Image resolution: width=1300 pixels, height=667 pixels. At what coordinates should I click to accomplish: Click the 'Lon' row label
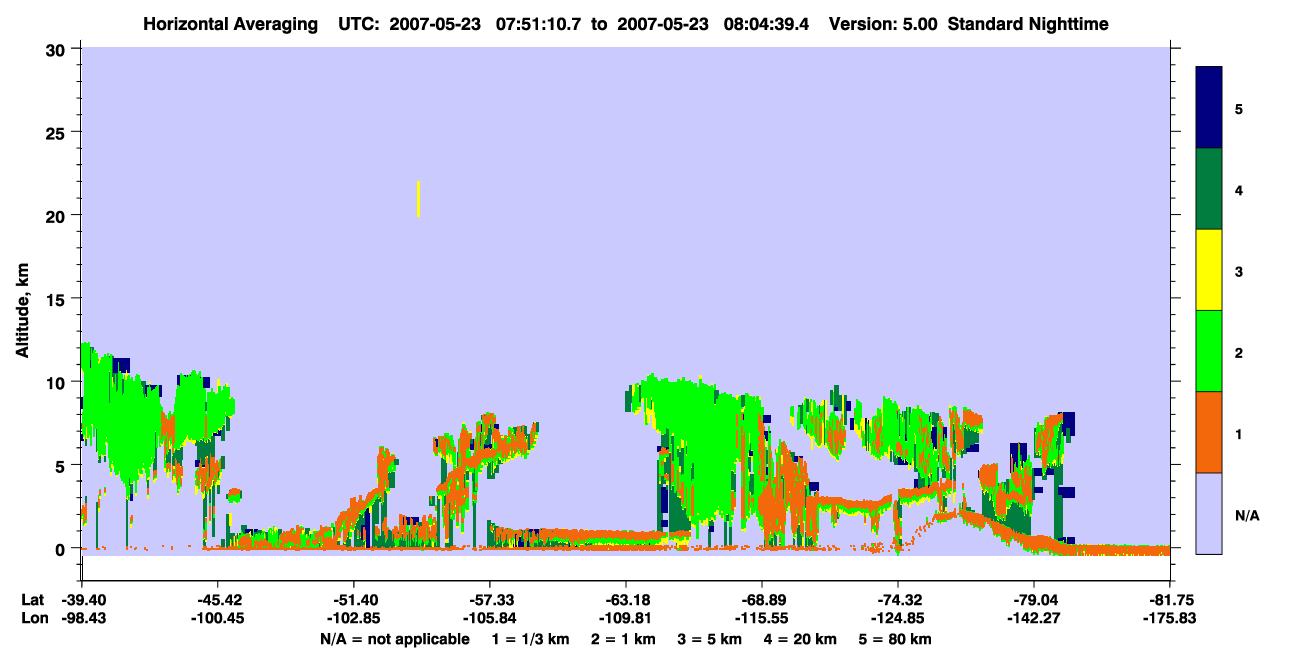point(33,618)
